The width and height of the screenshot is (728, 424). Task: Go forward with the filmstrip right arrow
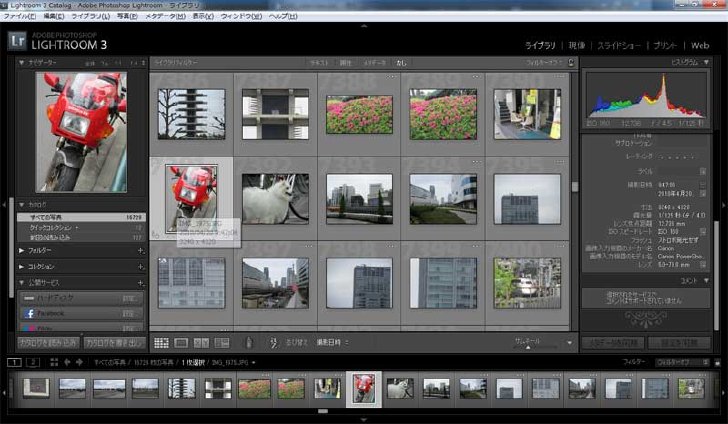pos(79,362)
